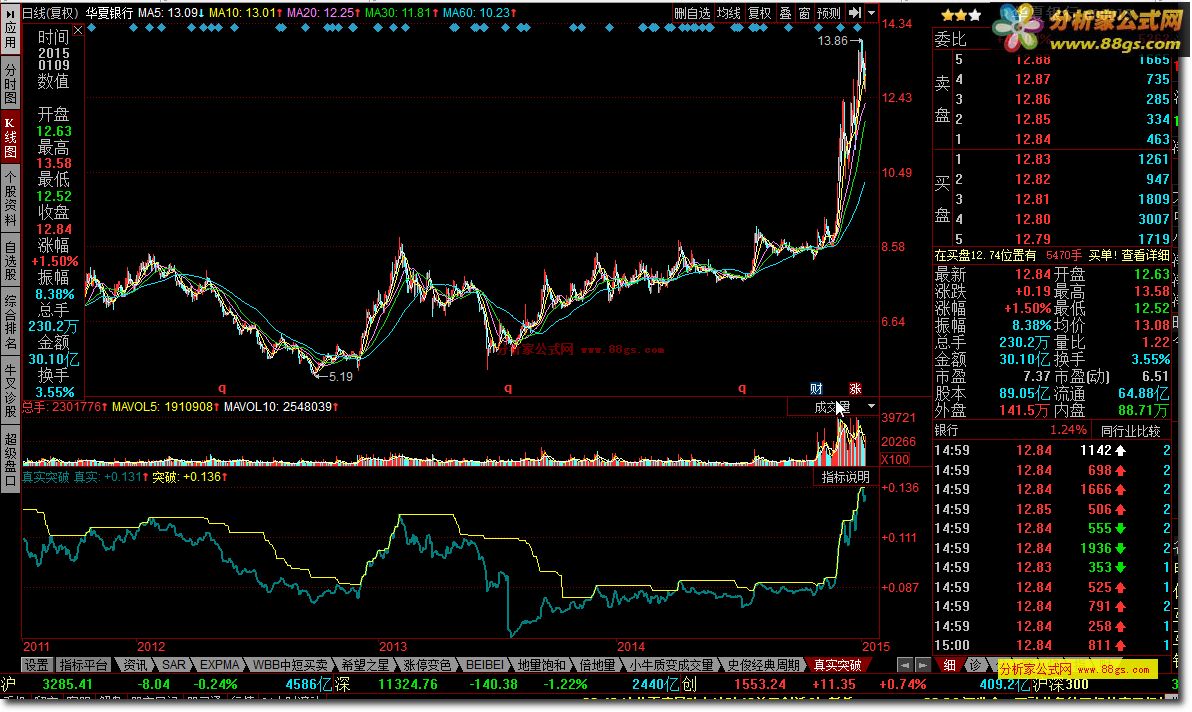Click MAVOL10 volume average label

click(x=281, y=407)
